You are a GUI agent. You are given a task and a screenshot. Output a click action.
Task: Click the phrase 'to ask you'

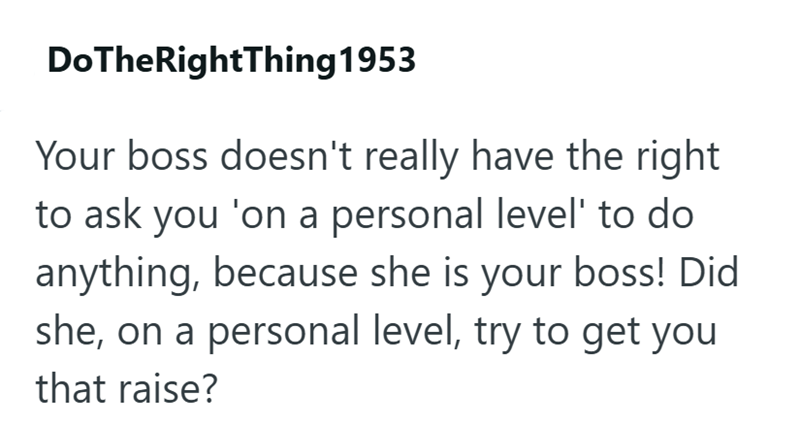click(127, 216)
